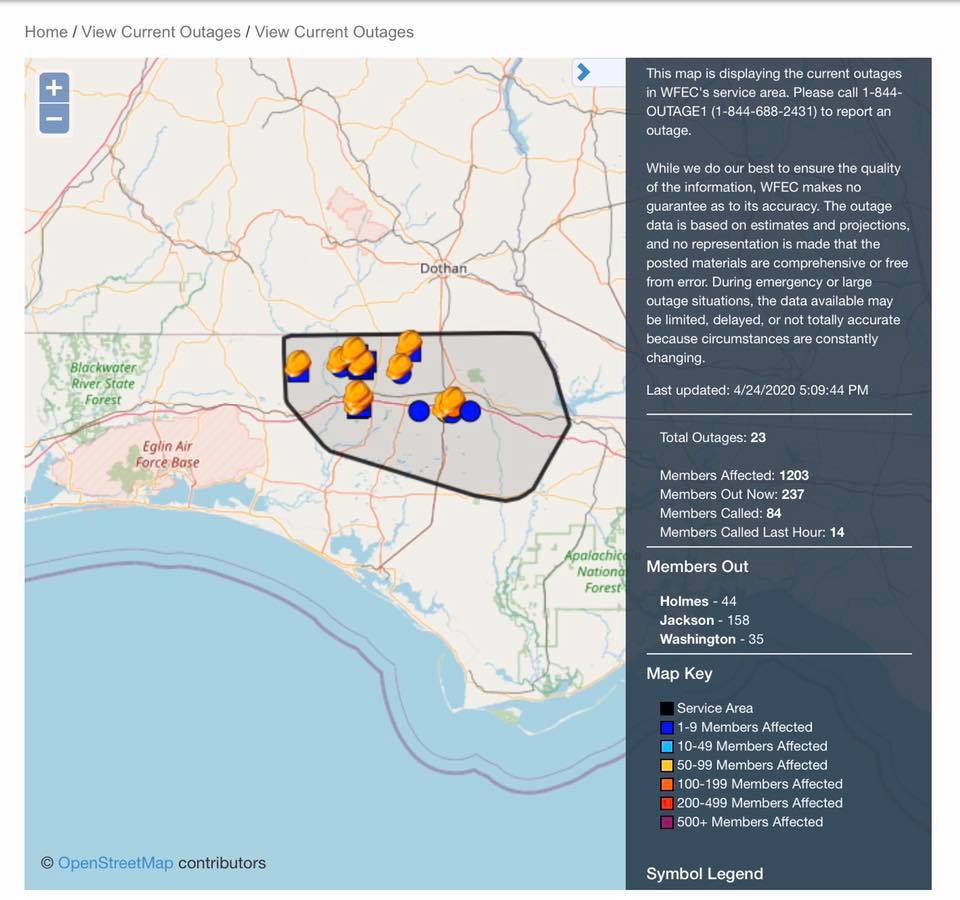Select the hard hat marker just below the northeasternmost one

coord(400,368)
